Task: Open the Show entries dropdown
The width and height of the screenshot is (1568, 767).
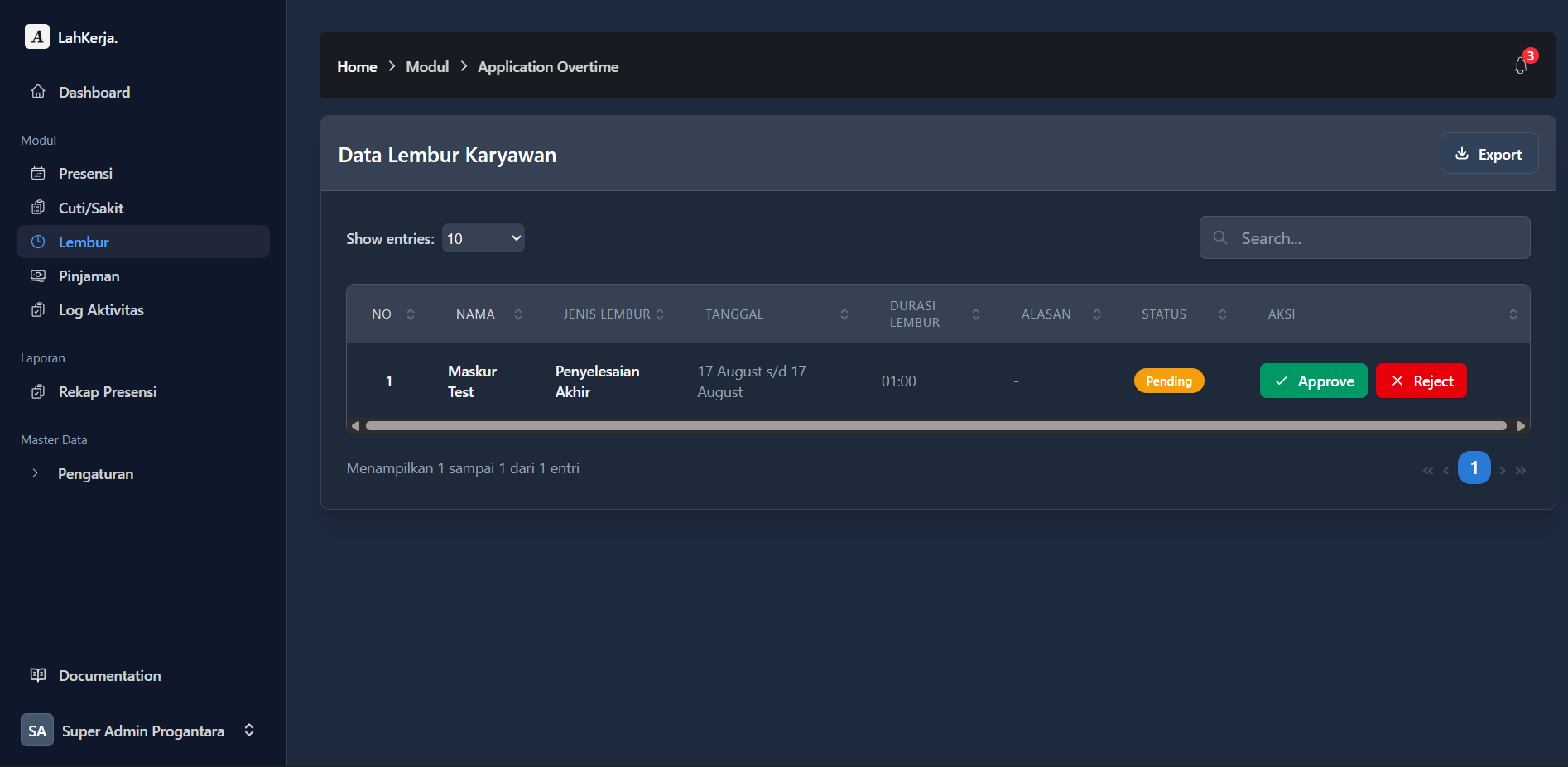Action: coord(483,237)
